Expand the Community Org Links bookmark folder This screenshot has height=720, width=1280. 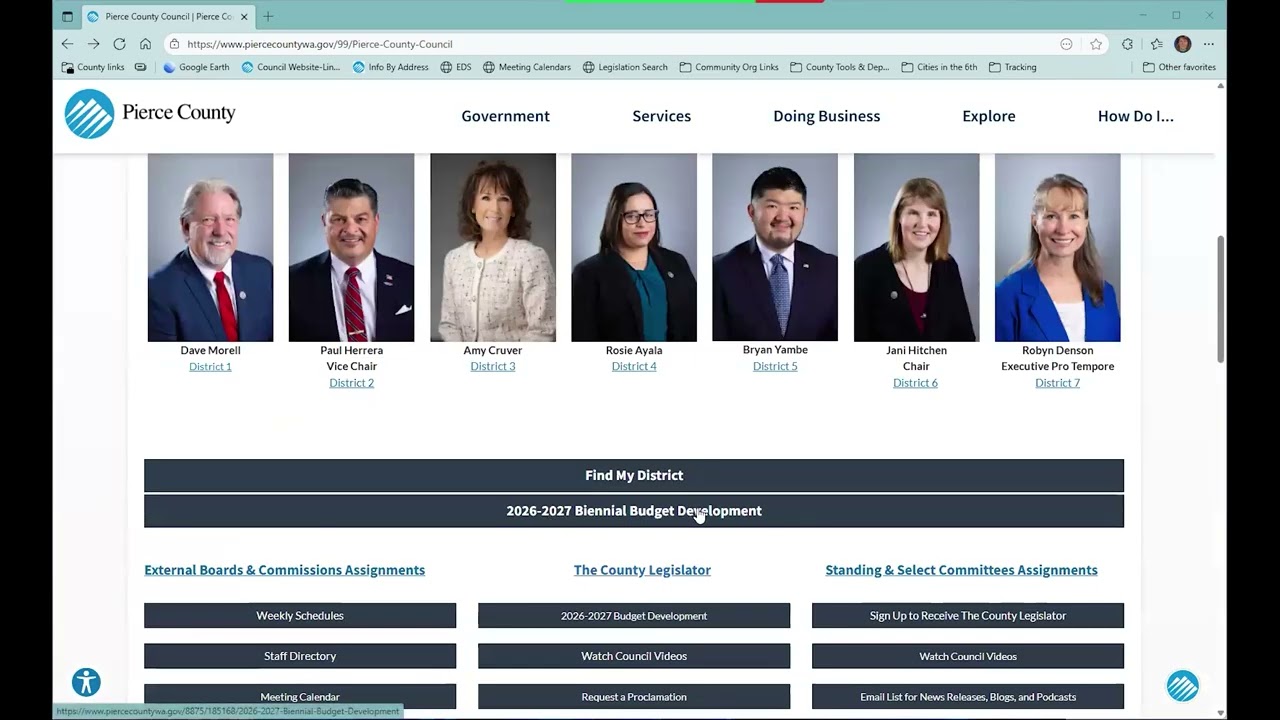(729, 67)
